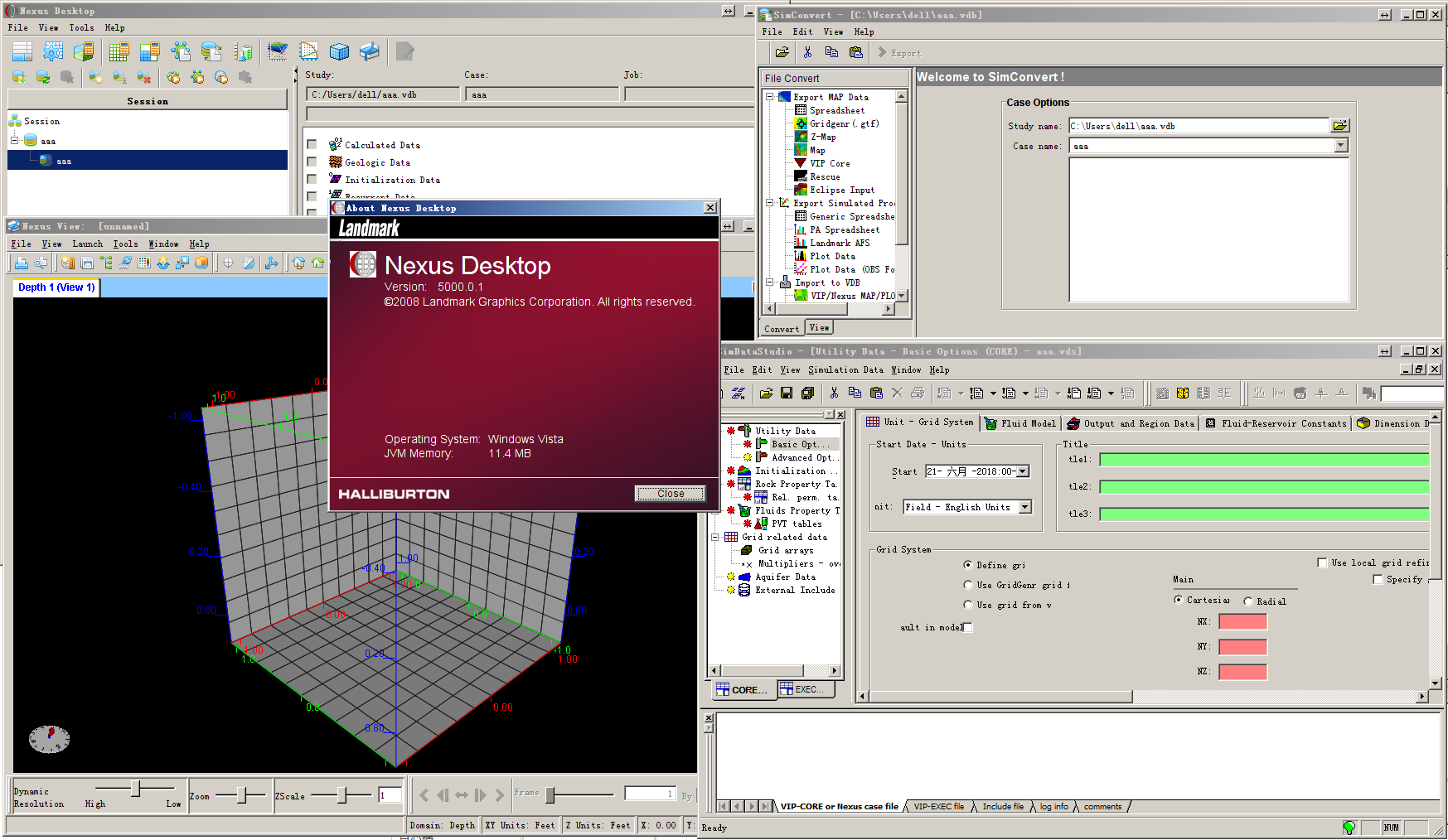Enable Use local grid refinement checkbox

point(1323,562)
